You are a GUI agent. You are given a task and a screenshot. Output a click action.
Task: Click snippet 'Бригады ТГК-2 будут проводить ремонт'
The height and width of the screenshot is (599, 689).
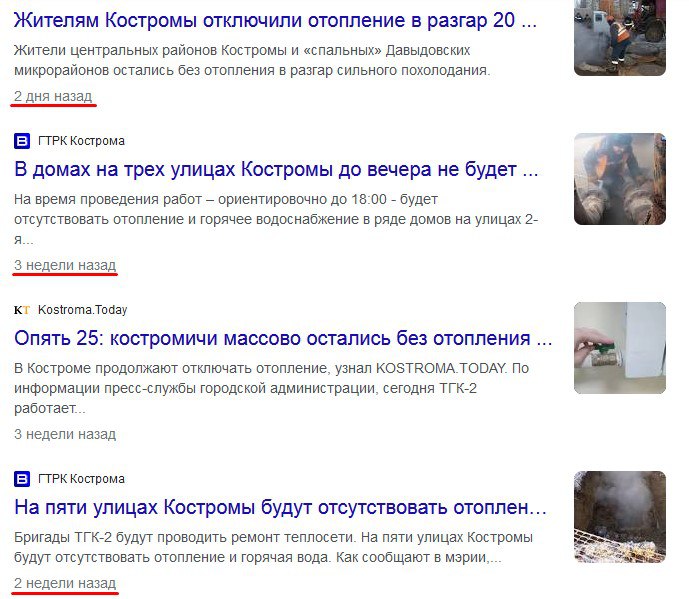pyautogui.click(x=273, y=547)
